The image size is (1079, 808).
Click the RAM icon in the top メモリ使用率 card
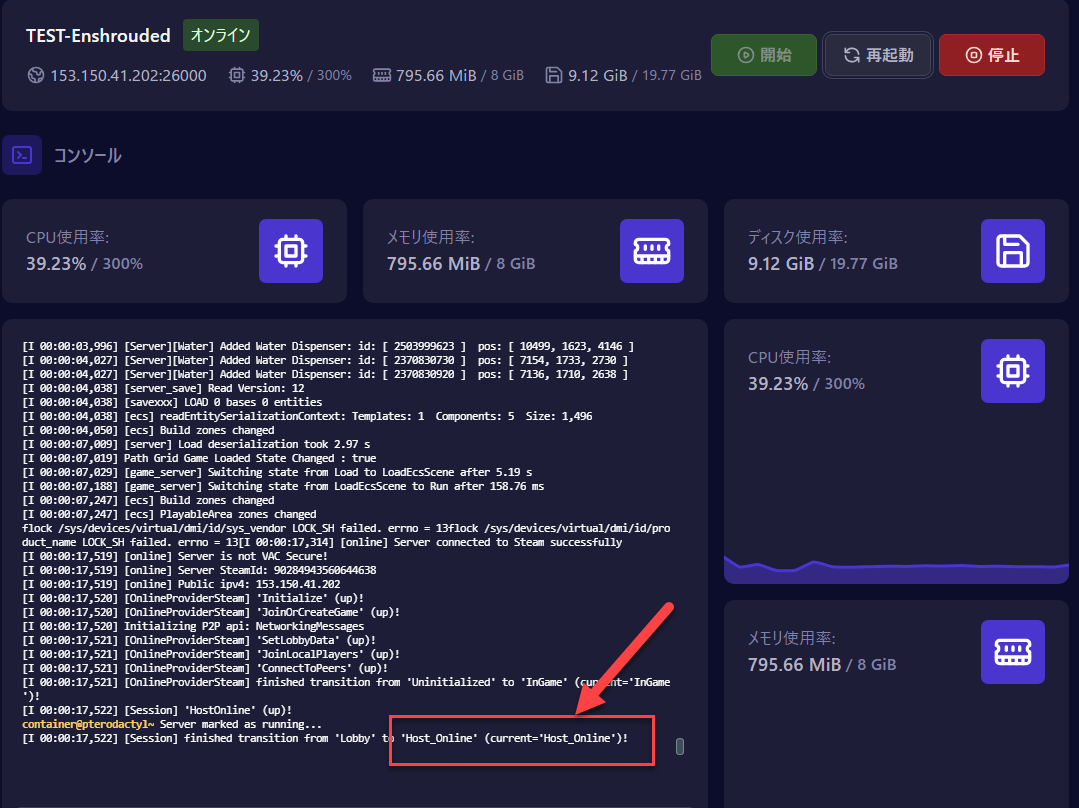pyautogui.click(x=651, y=250)
